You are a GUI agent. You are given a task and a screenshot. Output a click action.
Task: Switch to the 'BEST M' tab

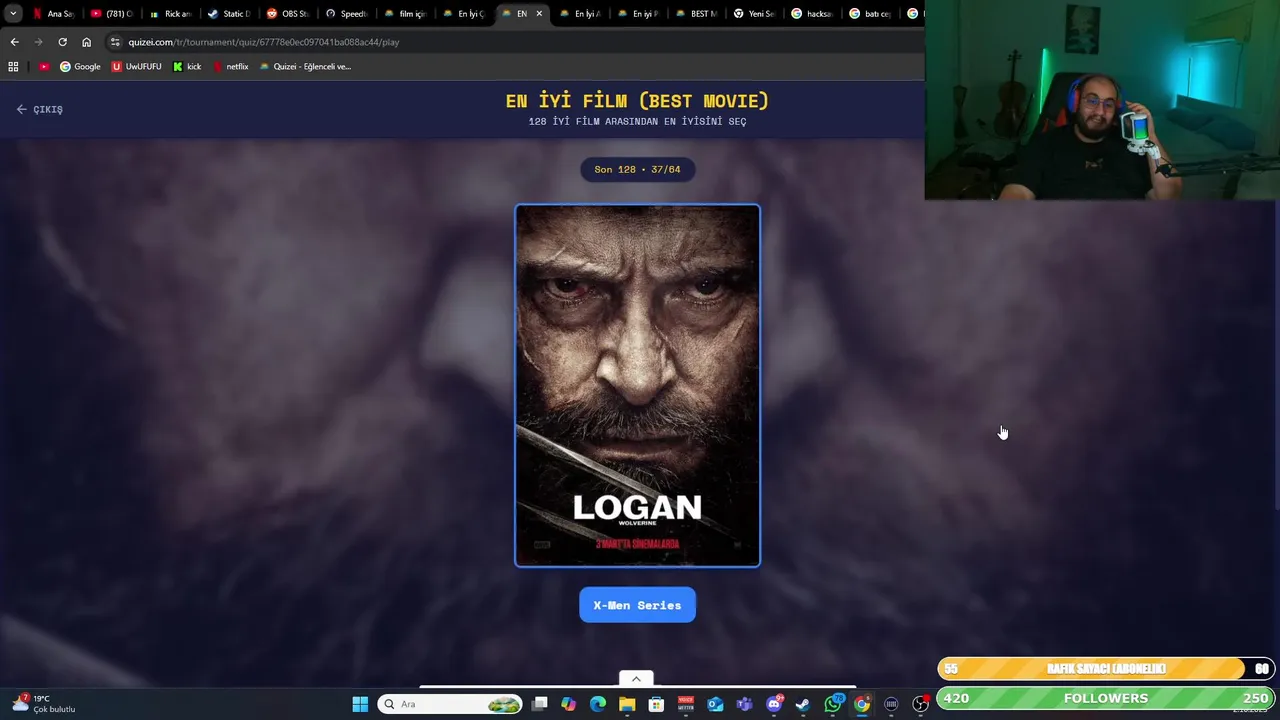[x=695, y=14]
